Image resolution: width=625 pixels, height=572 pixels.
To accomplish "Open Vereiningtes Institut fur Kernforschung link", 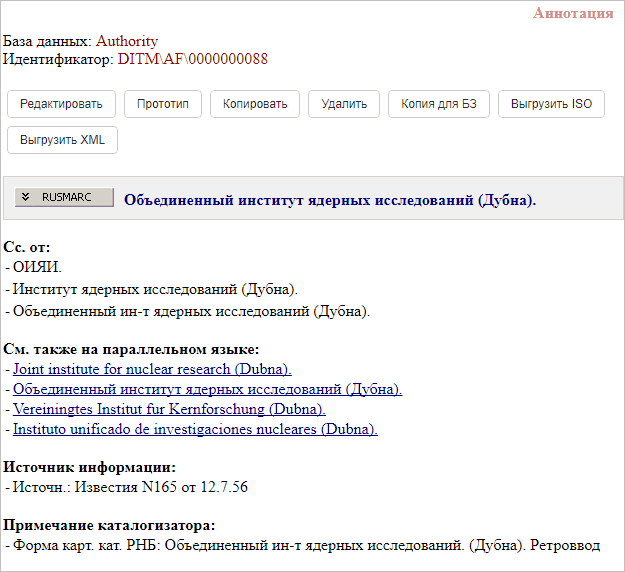I will (169, 409).
